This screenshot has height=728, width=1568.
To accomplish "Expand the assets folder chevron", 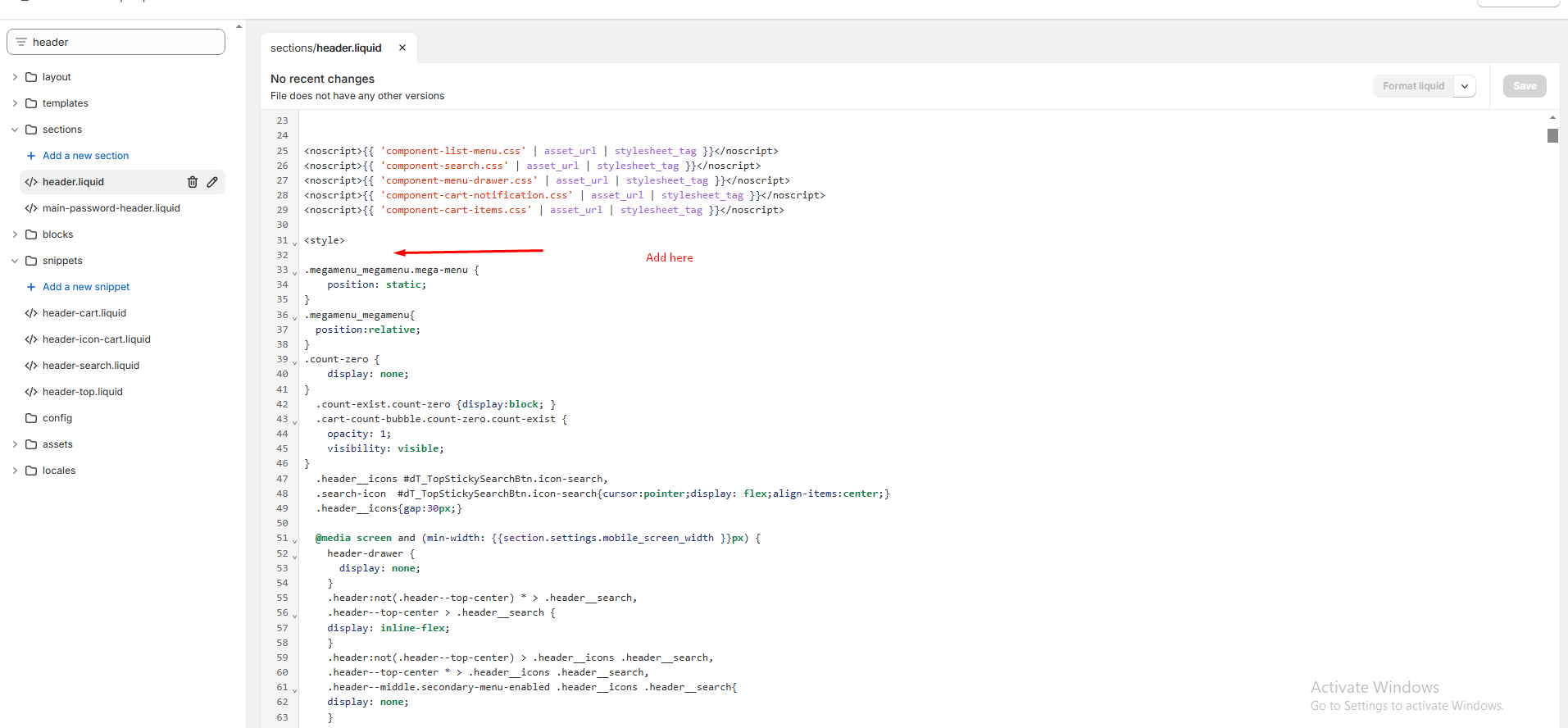I will (x=15, y=444).
